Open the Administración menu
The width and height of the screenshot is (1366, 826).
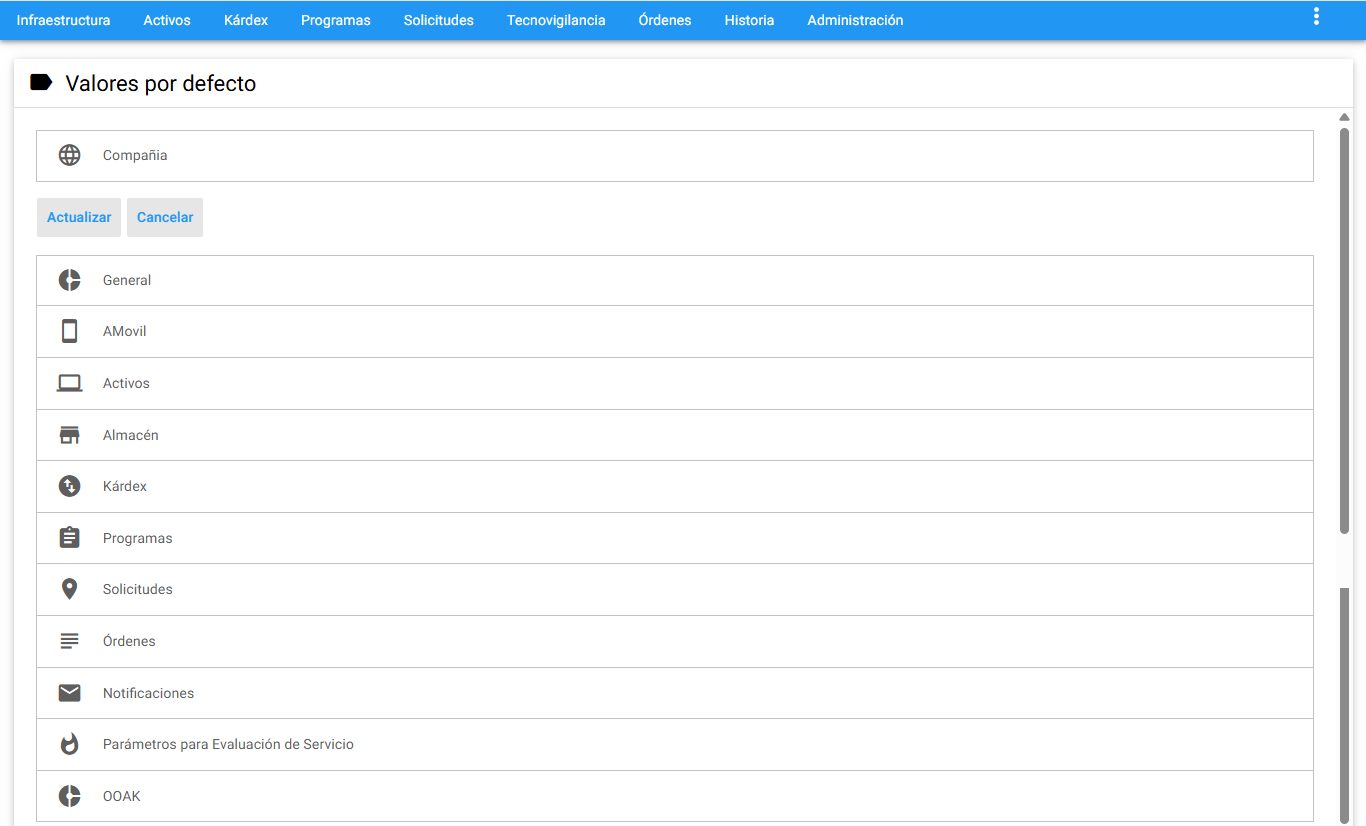[x=855, y=20]
